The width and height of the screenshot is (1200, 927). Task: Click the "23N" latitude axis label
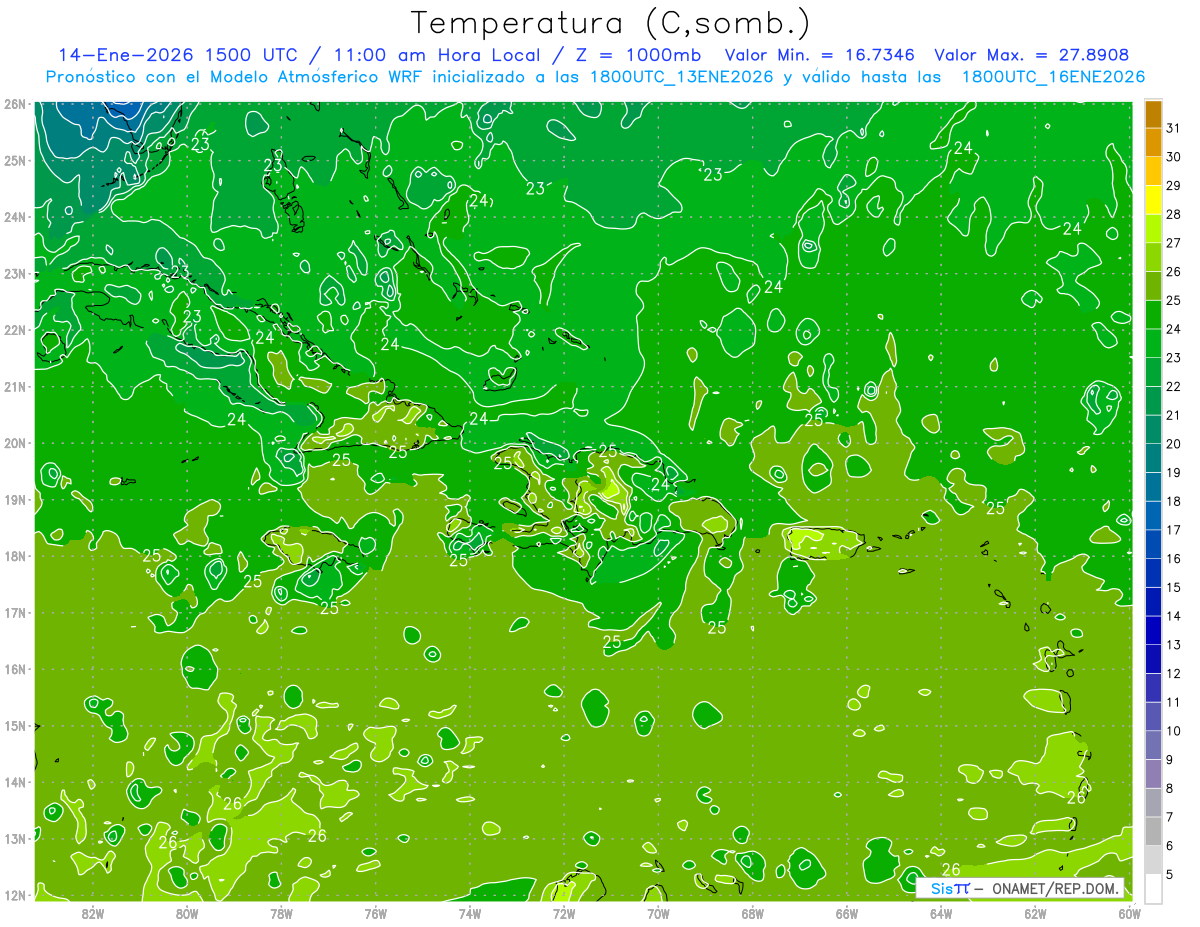pos(14,273)
